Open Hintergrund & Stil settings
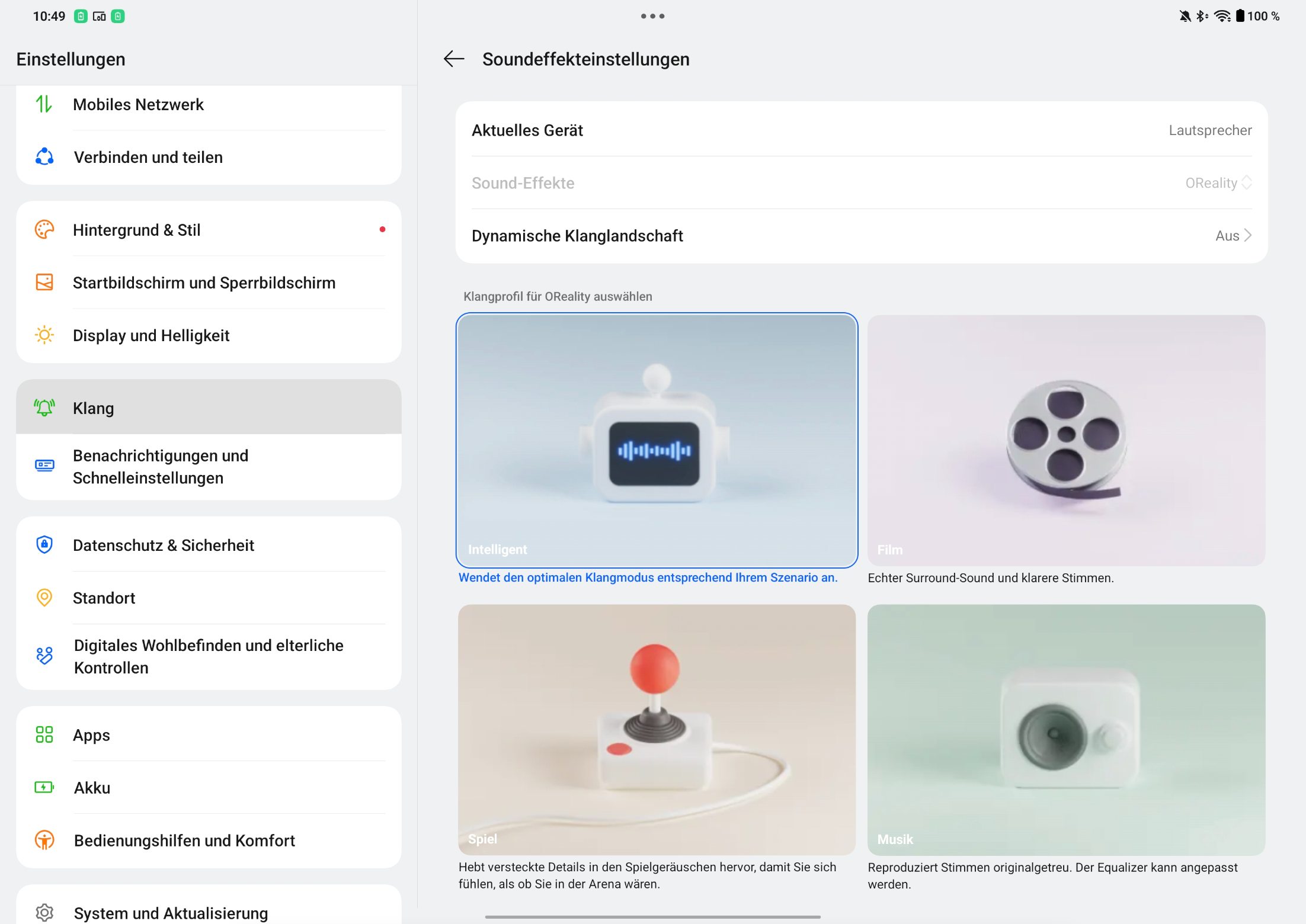The width and height of the screenshot is (1306, 924). 209,230
